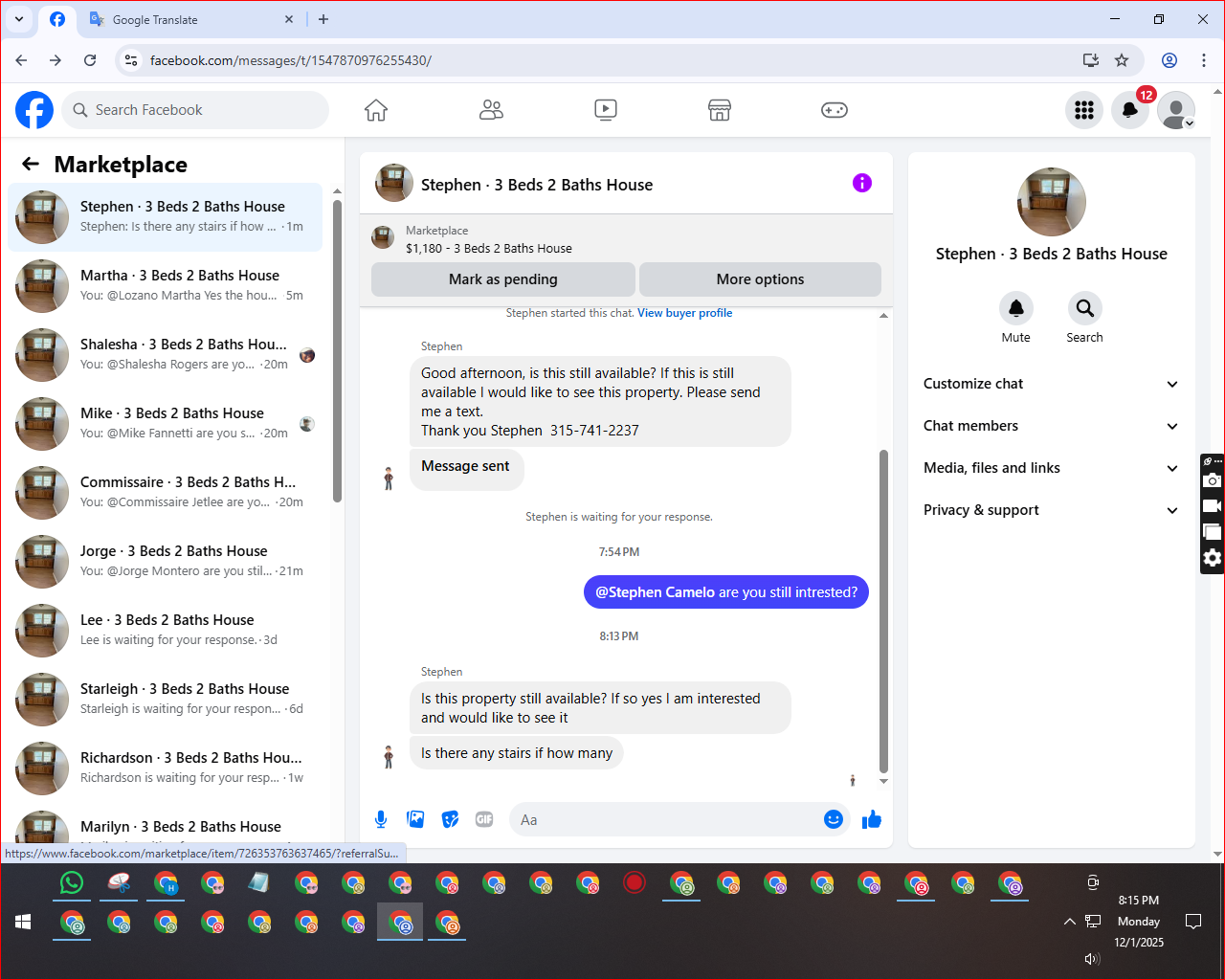
Task: Open the taskbar volume speaker icon
Action: 1092,959
